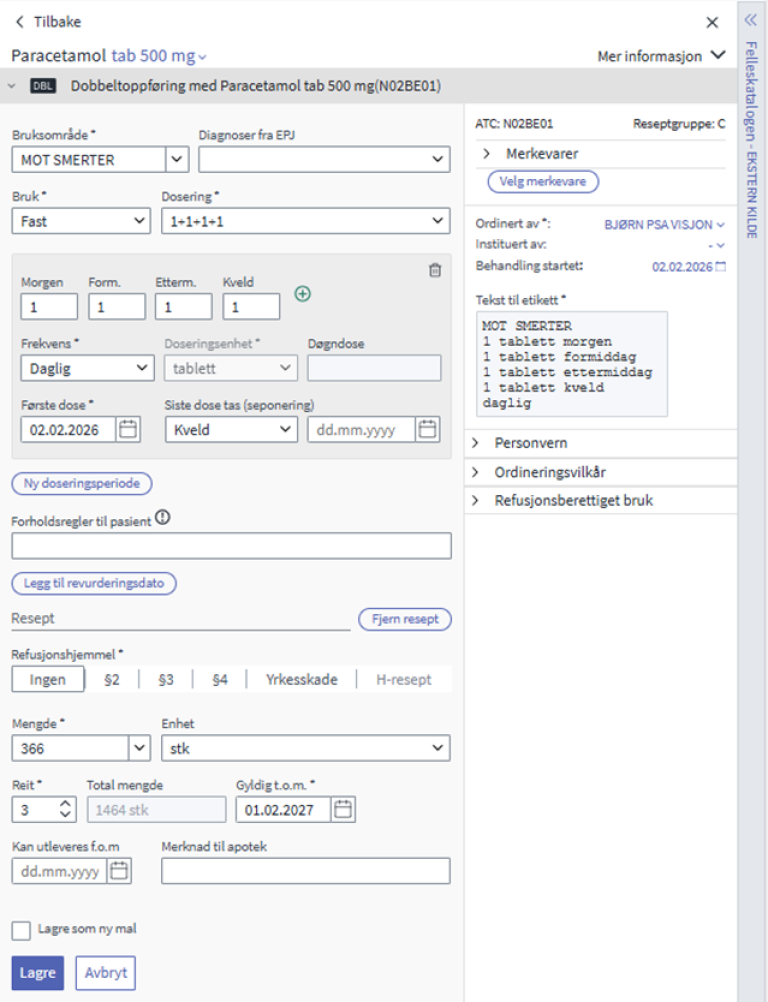
Task: Open the Frekvens Daglig dropdown
Action: (87, 368)
